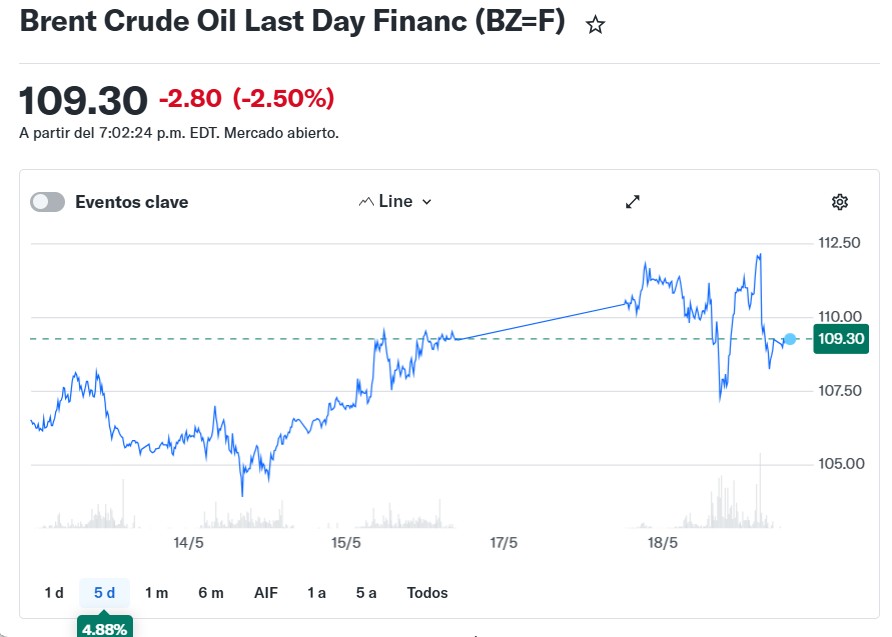Click the 109.30 price label on axis

pyautogui.click(x=841, y=339)
